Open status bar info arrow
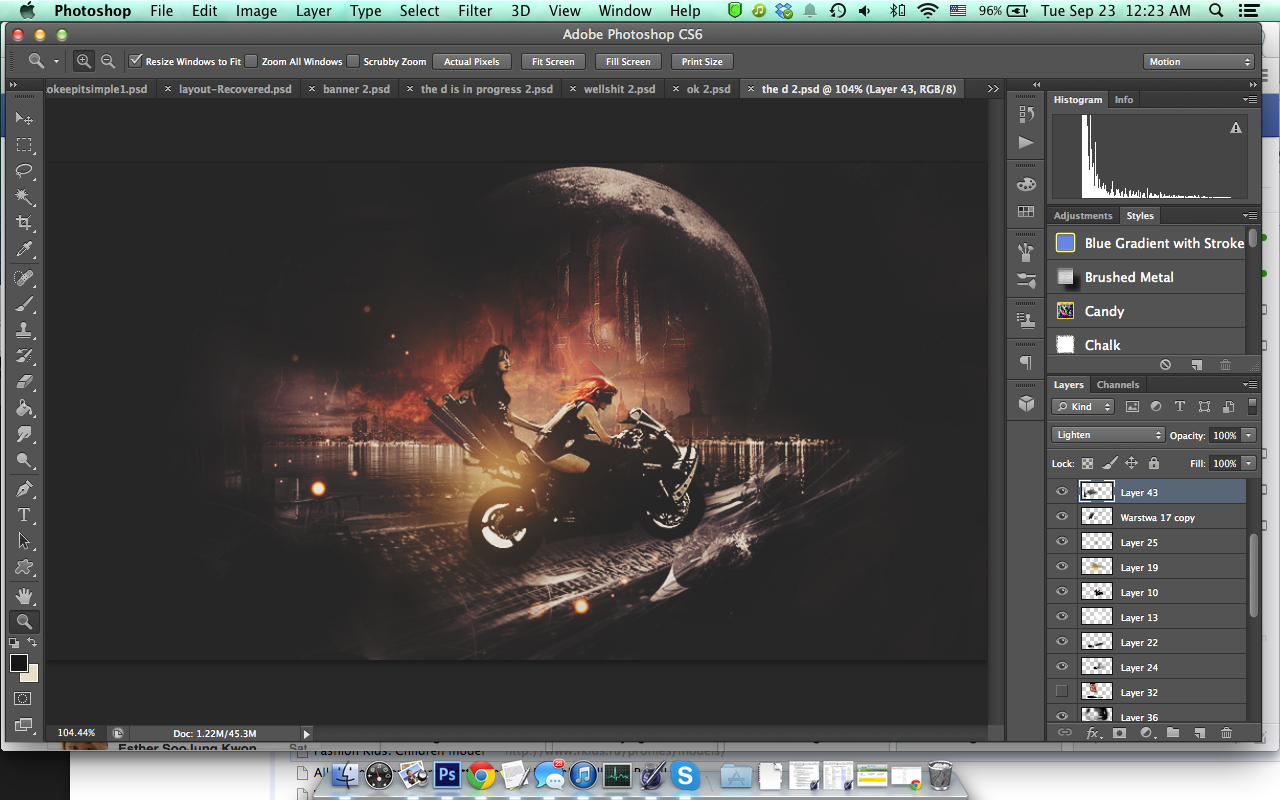This screenshot has height=800, width=1280. click(307, 733)
